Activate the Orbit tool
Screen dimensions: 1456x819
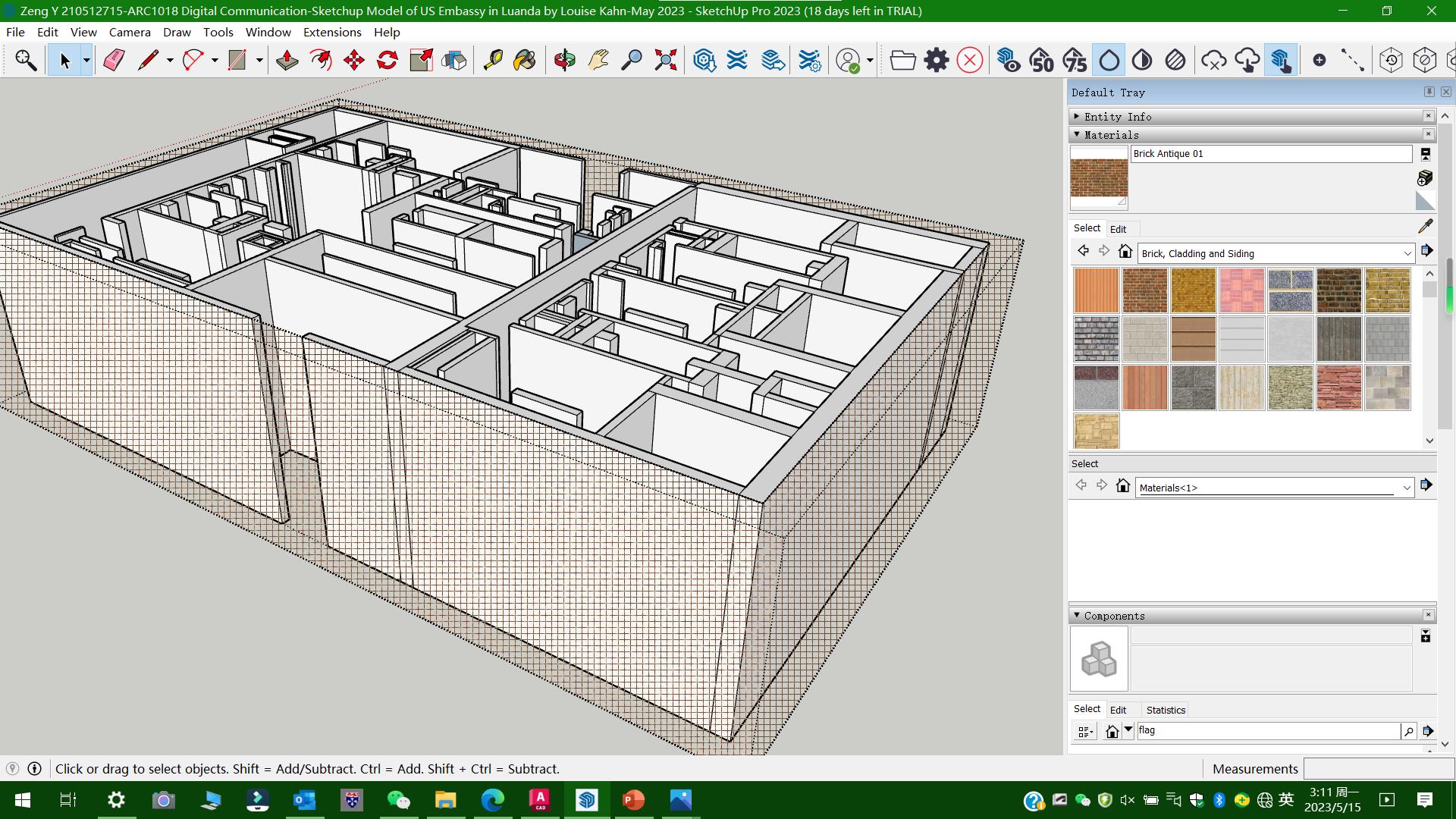coord(564,60)
